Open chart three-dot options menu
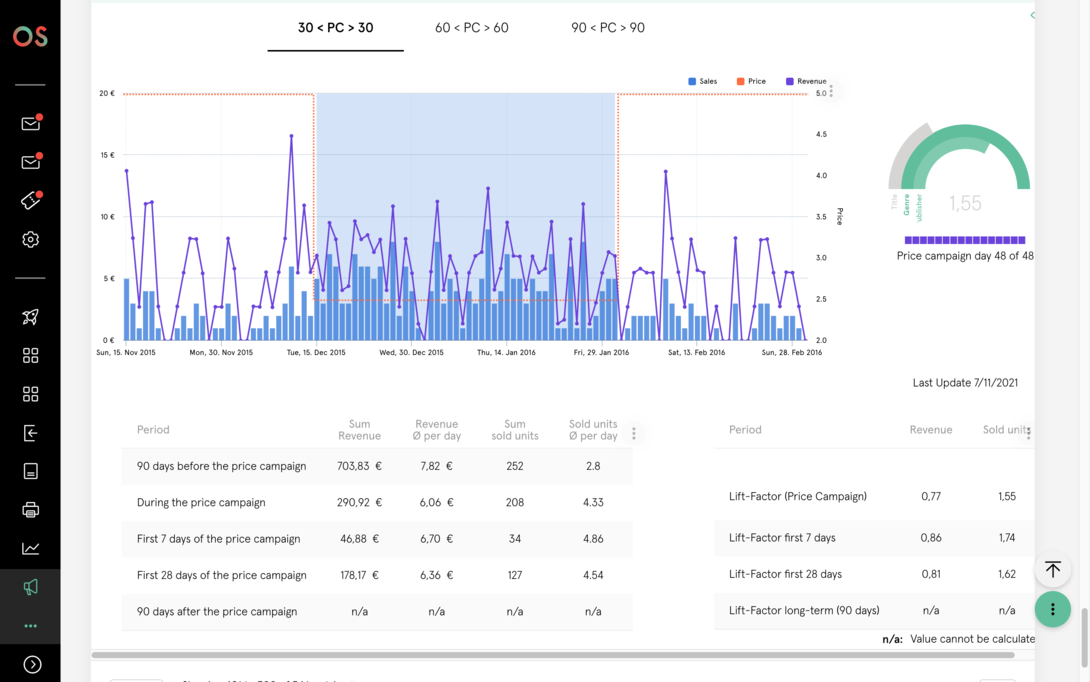 click(x=831, y=92)
